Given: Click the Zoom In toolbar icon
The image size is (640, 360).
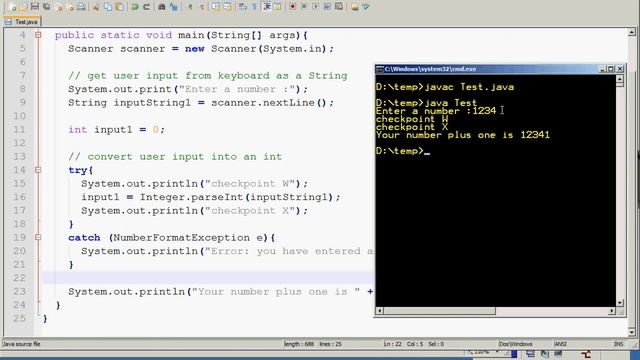Looking at the screenshot, I should tap(190, 7).
